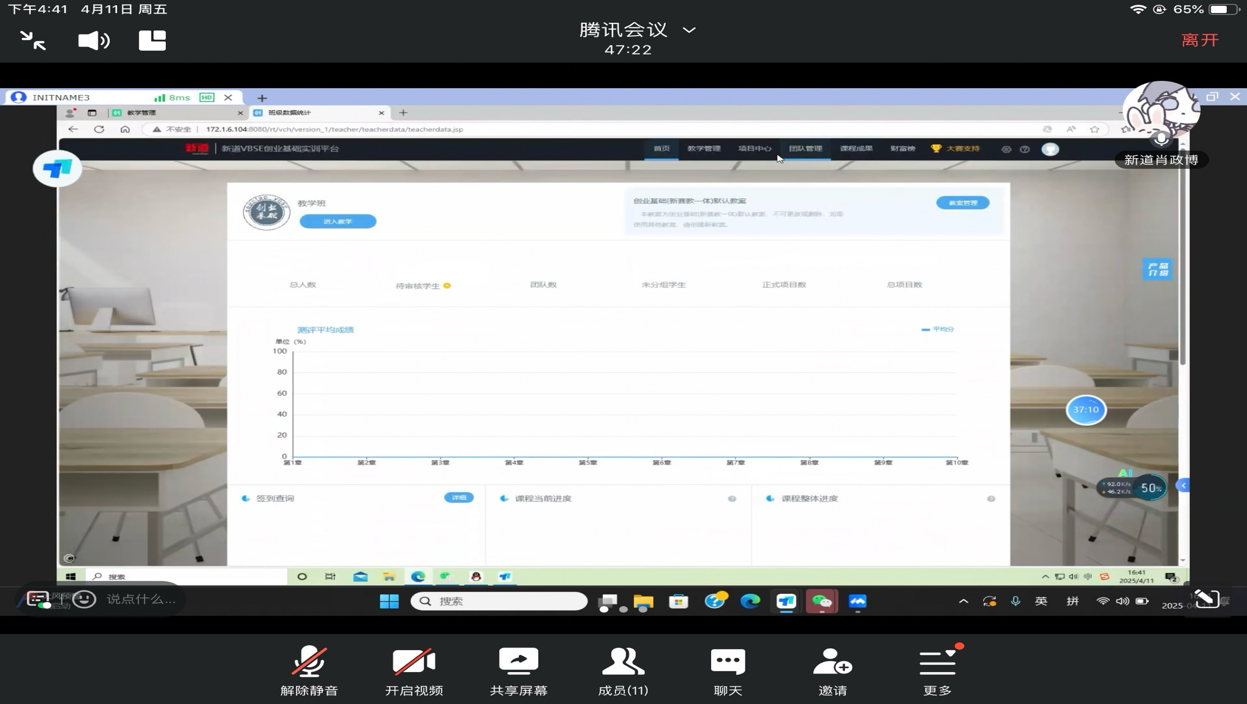
Task: Open Microsoft Store from the lower taskbar
Action: 678,601
